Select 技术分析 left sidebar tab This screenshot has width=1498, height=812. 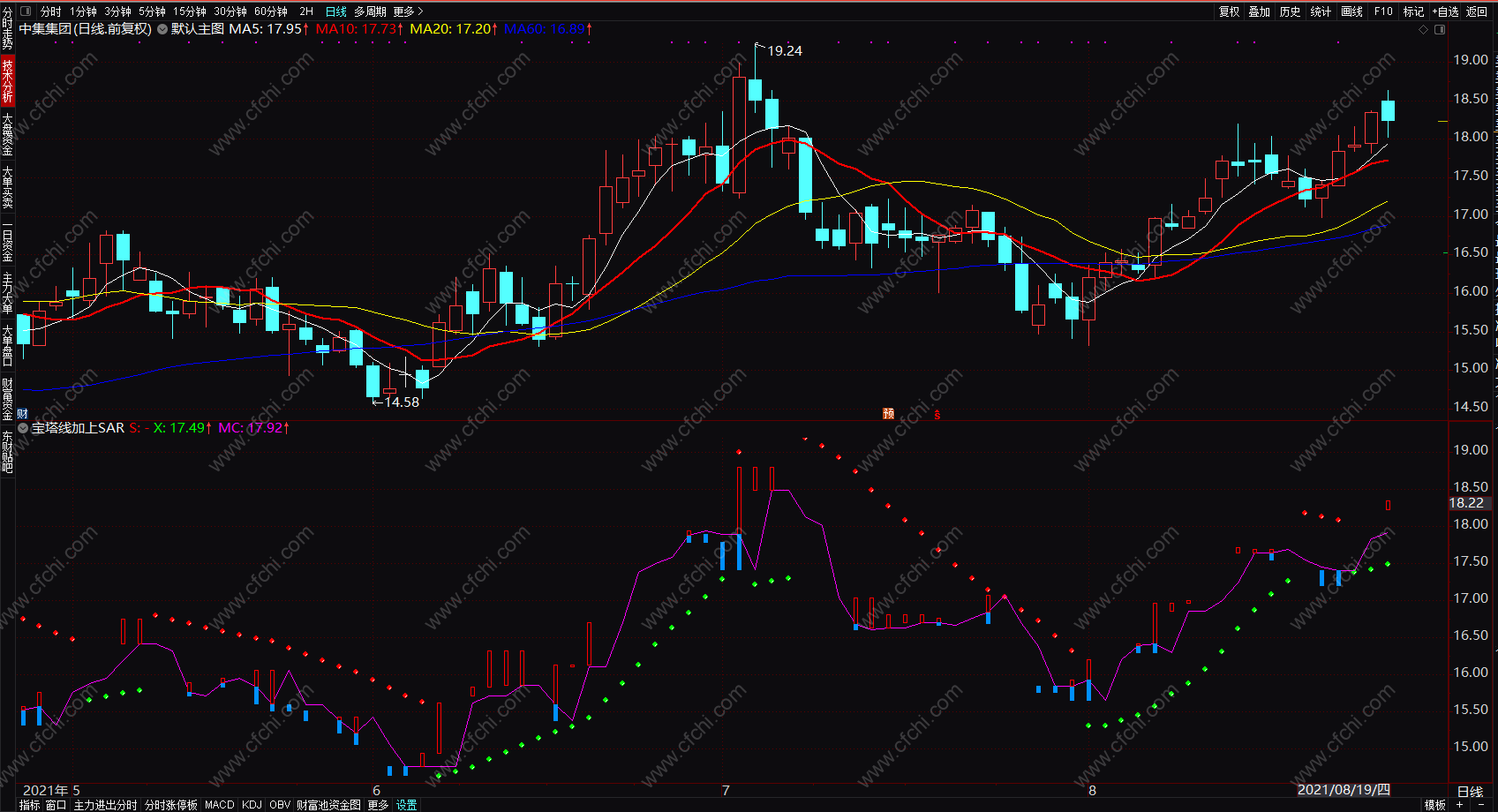click(7, 81)
